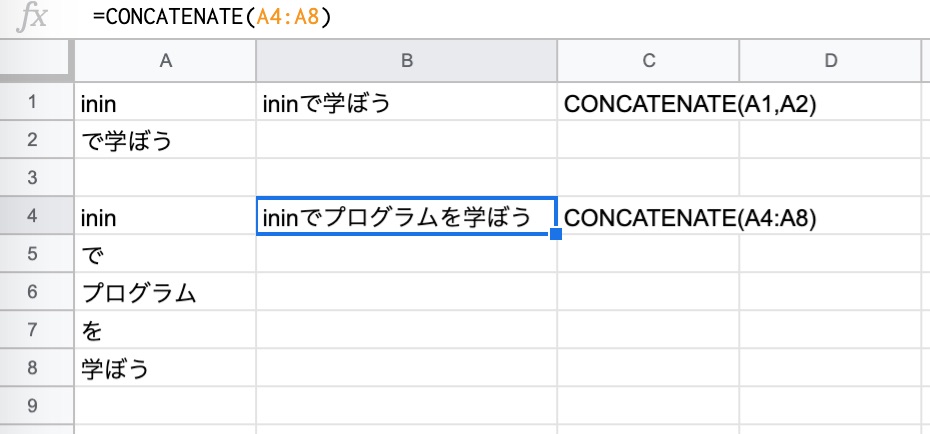
Task: Click cell C1 with CONCATENATE(A1,A2)
Action: tap(648, 102)
